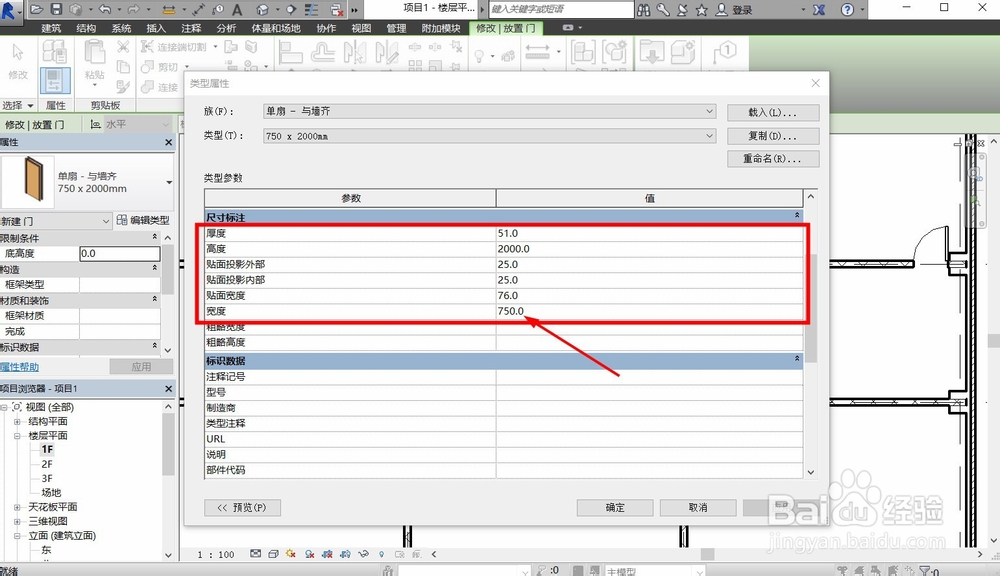
Task: Collapse the 尺寸标注 parameter group
Action: click(x=797, y=216)
